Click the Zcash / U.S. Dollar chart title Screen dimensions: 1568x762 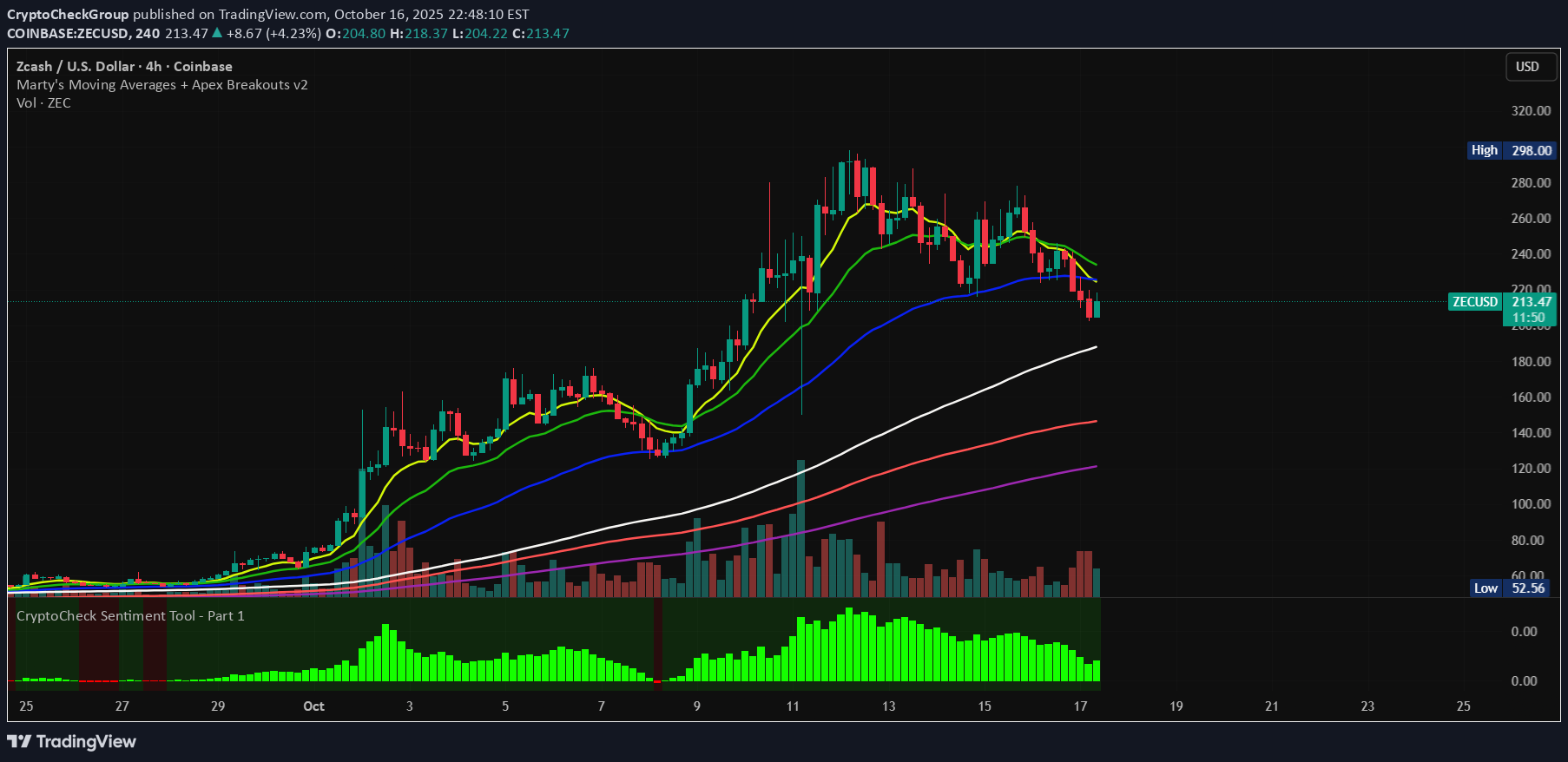point(124,67)
